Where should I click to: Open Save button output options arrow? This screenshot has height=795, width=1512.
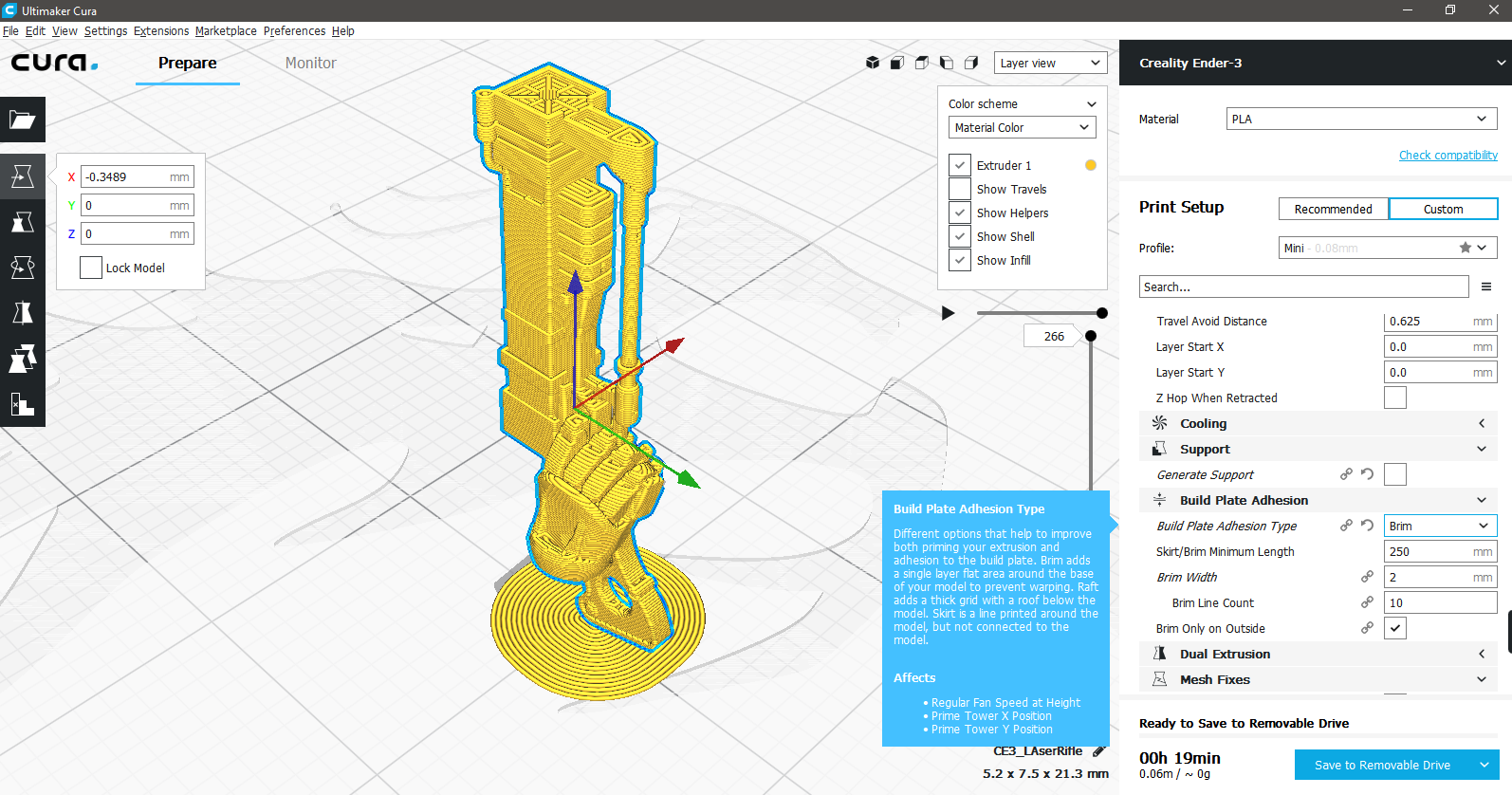coord(1484,765)
